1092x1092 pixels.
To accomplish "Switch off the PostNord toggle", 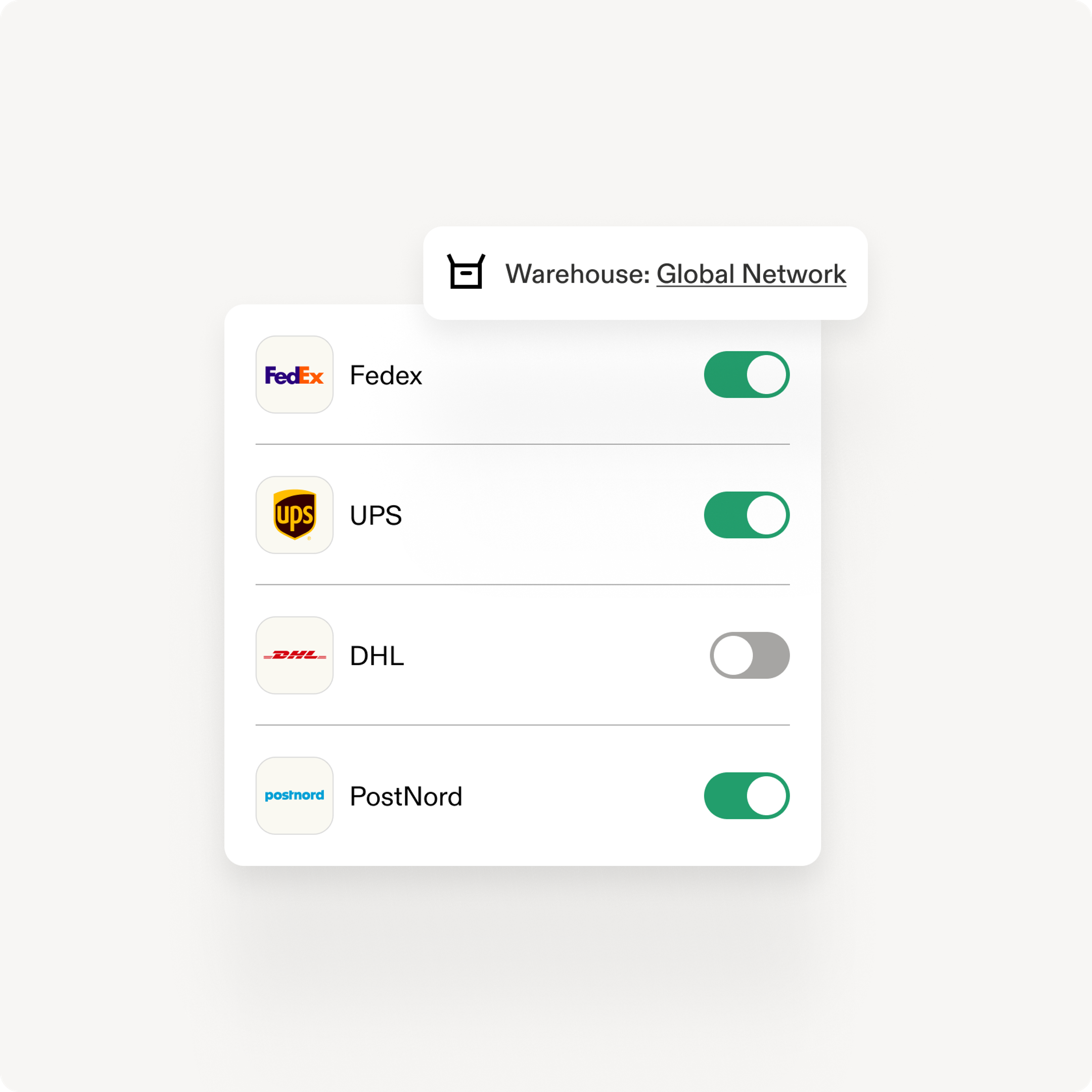I will click(747, 796).
